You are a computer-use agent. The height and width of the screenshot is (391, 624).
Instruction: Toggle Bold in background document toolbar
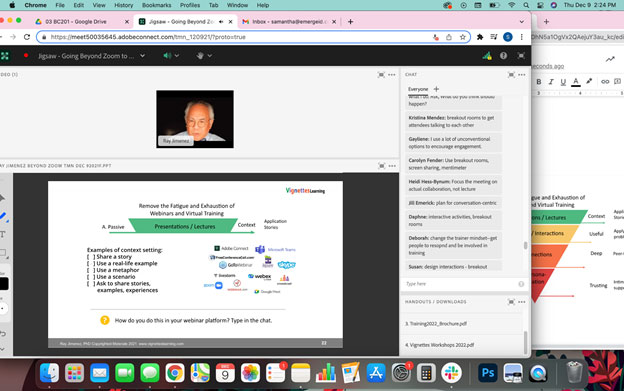(539, 82)
